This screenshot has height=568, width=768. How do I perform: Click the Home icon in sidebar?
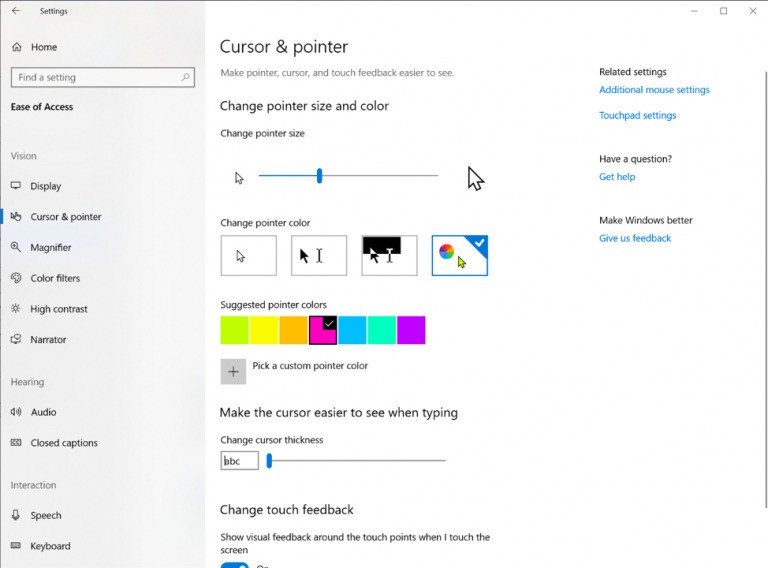[x=16, y=47]
